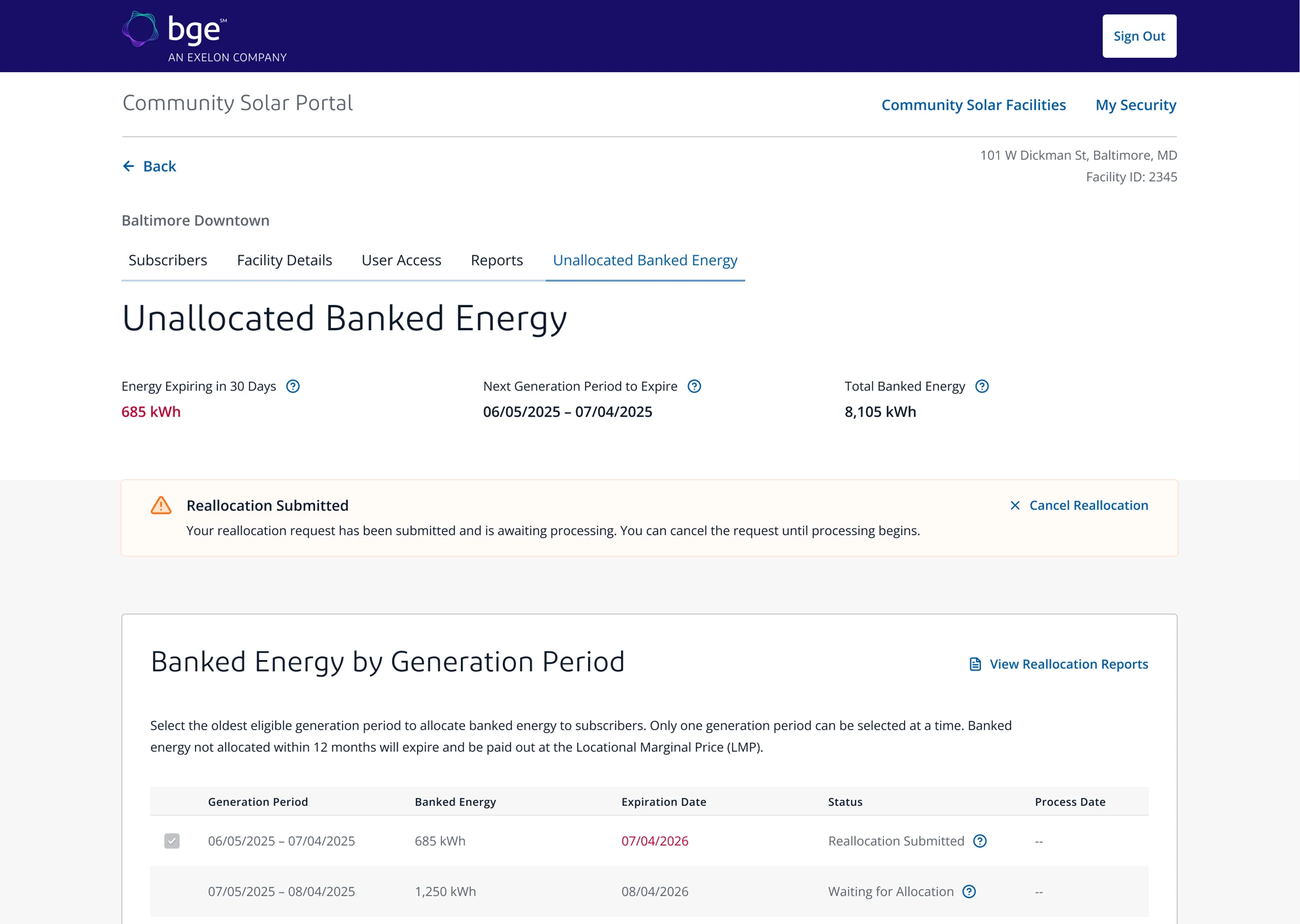Click the red 685 kWh expiring value
The height and width of the screenshot is (924, 1300).
click(151, 412)
